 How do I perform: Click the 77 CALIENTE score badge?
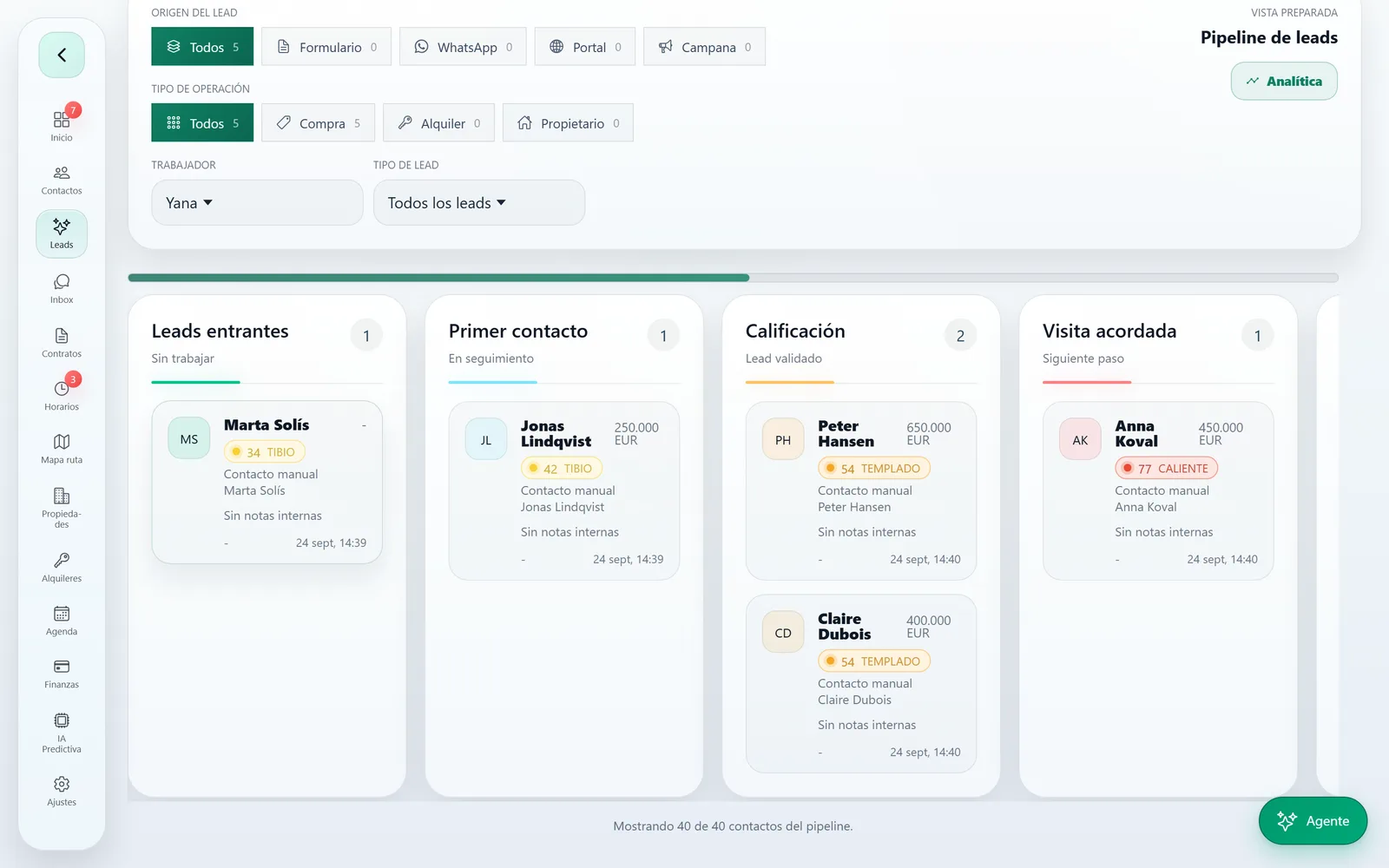(x=1167, y=469)
